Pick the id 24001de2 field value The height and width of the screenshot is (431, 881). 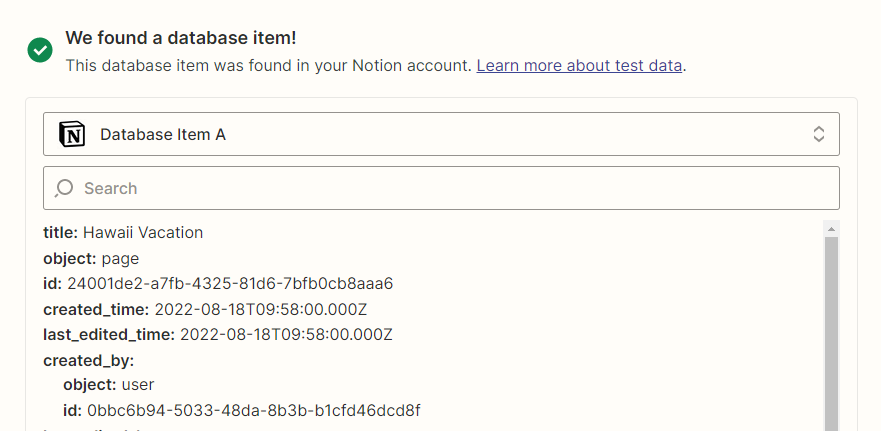[230, 284]
